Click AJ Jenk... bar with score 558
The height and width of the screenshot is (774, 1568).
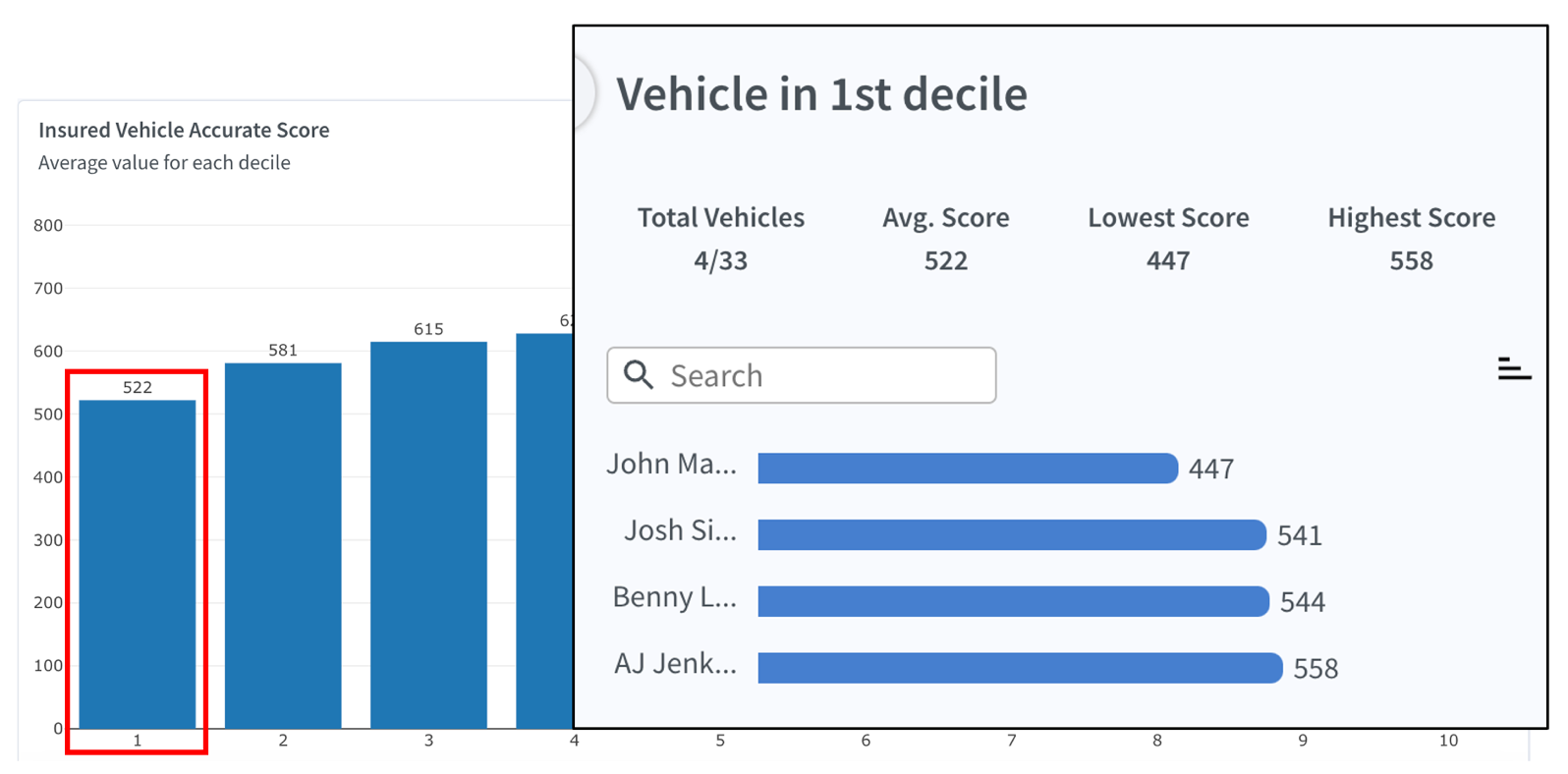tap(1021, 668)
